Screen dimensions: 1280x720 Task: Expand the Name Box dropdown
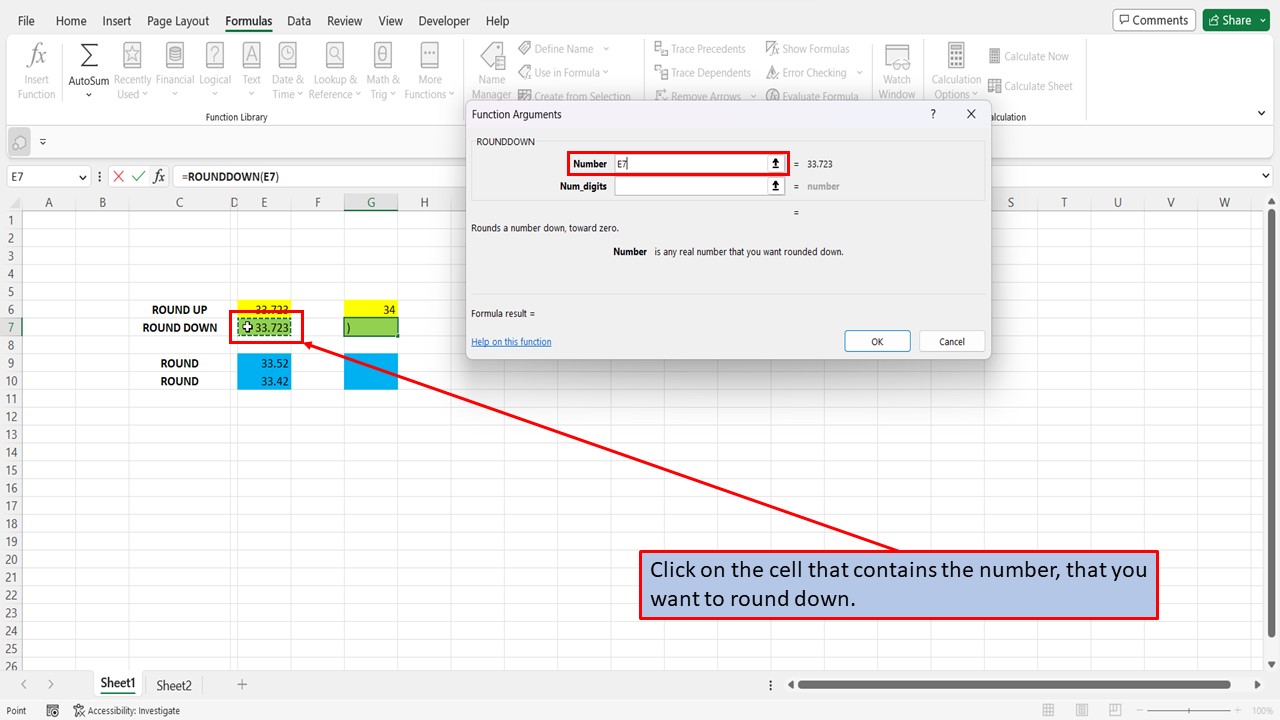click(86, 176)
